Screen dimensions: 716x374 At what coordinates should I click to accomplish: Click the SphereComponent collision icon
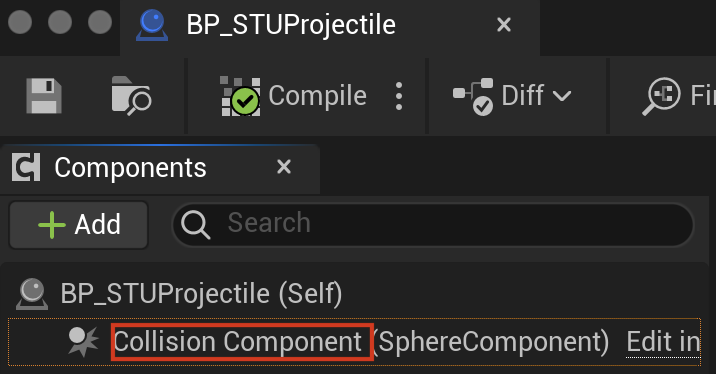[83, 342]
